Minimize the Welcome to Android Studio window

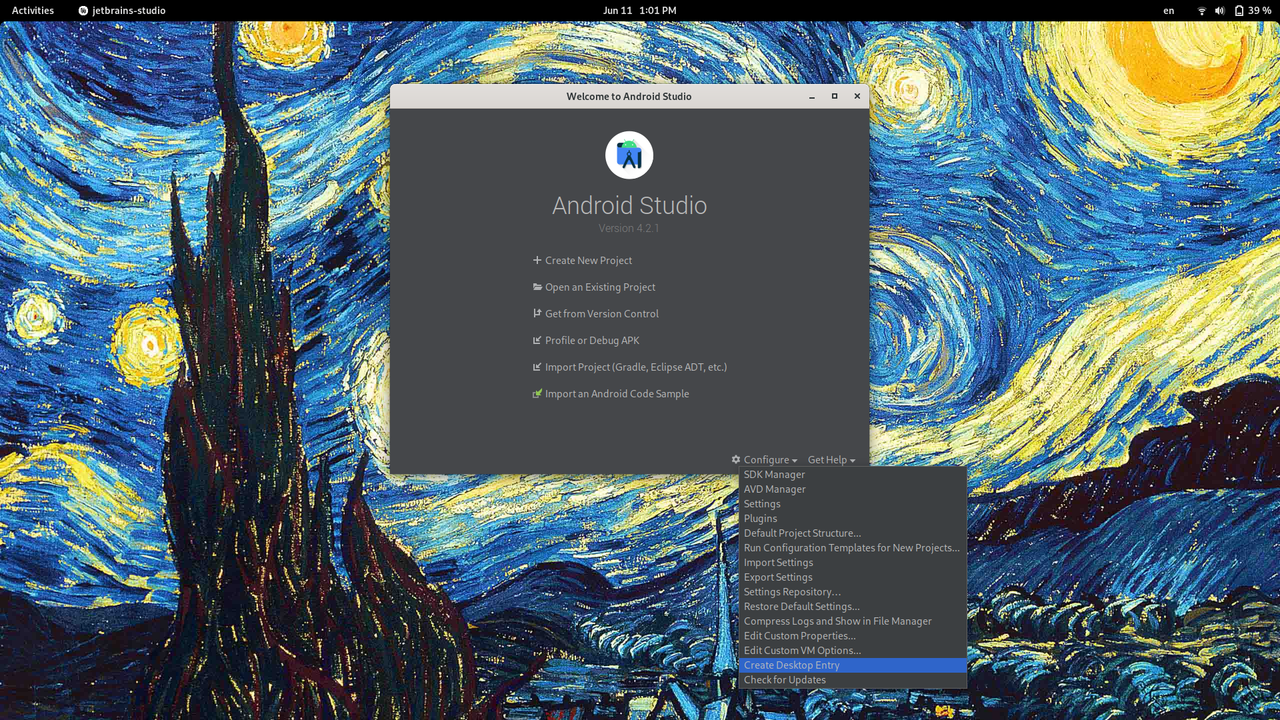tap(811, 96)
